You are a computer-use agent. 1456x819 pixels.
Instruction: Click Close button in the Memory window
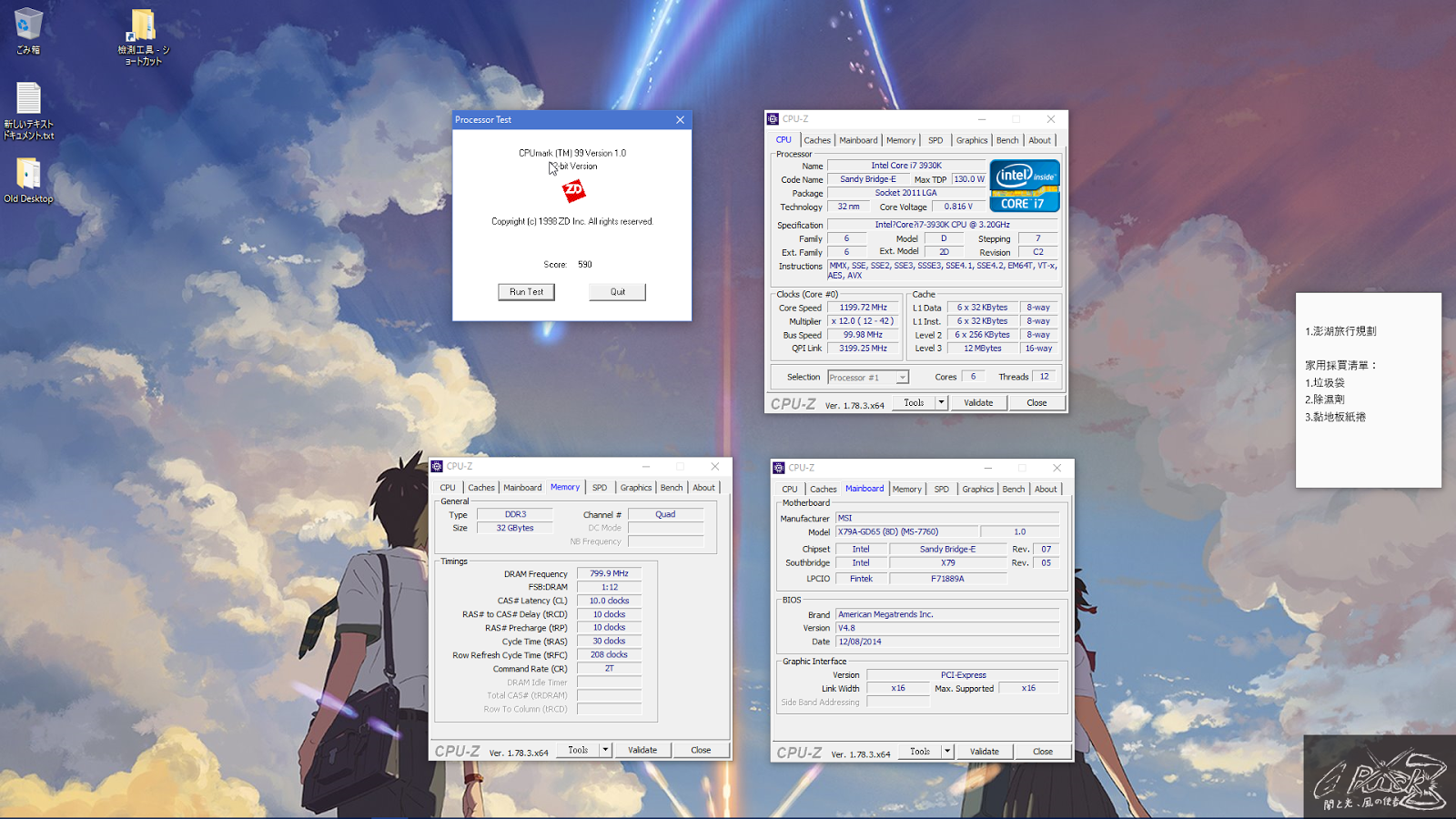point(701,751)
